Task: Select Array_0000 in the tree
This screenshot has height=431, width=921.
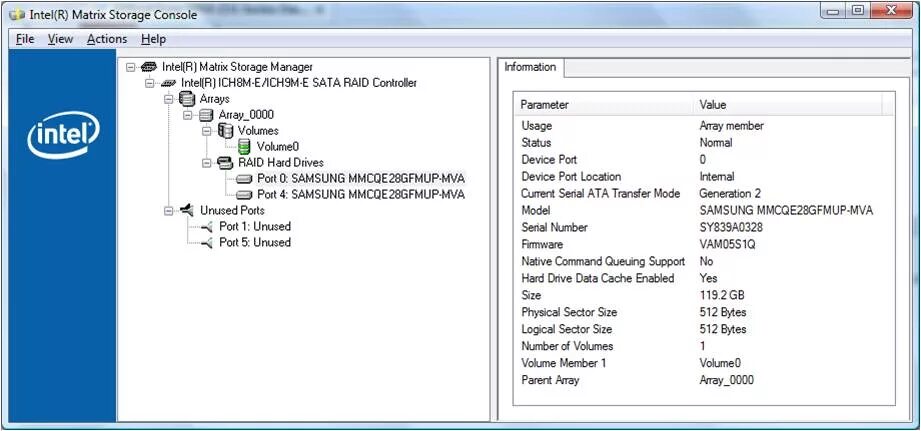Action: (246, 115)
